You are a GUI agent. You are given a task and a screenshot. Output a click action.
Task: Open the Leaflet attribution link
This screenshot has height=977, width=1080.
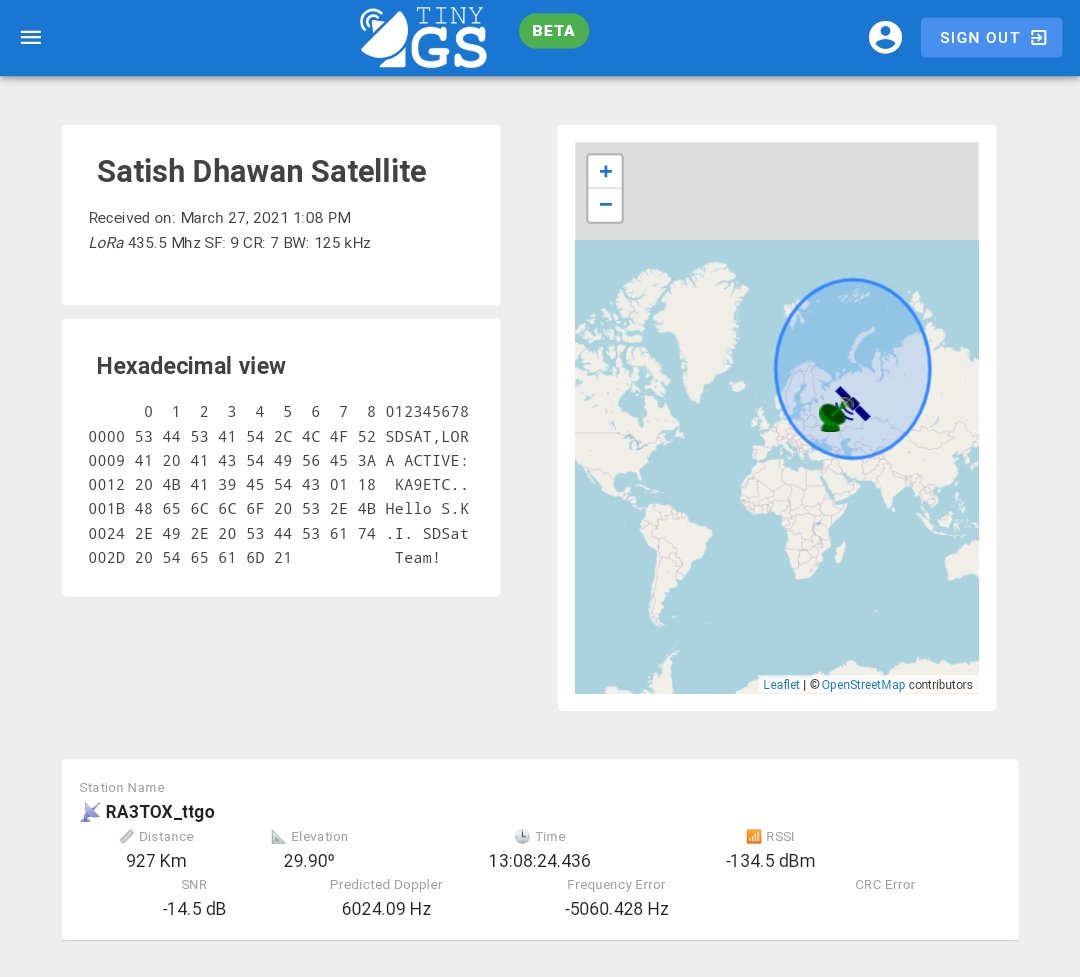click(781, 684)
